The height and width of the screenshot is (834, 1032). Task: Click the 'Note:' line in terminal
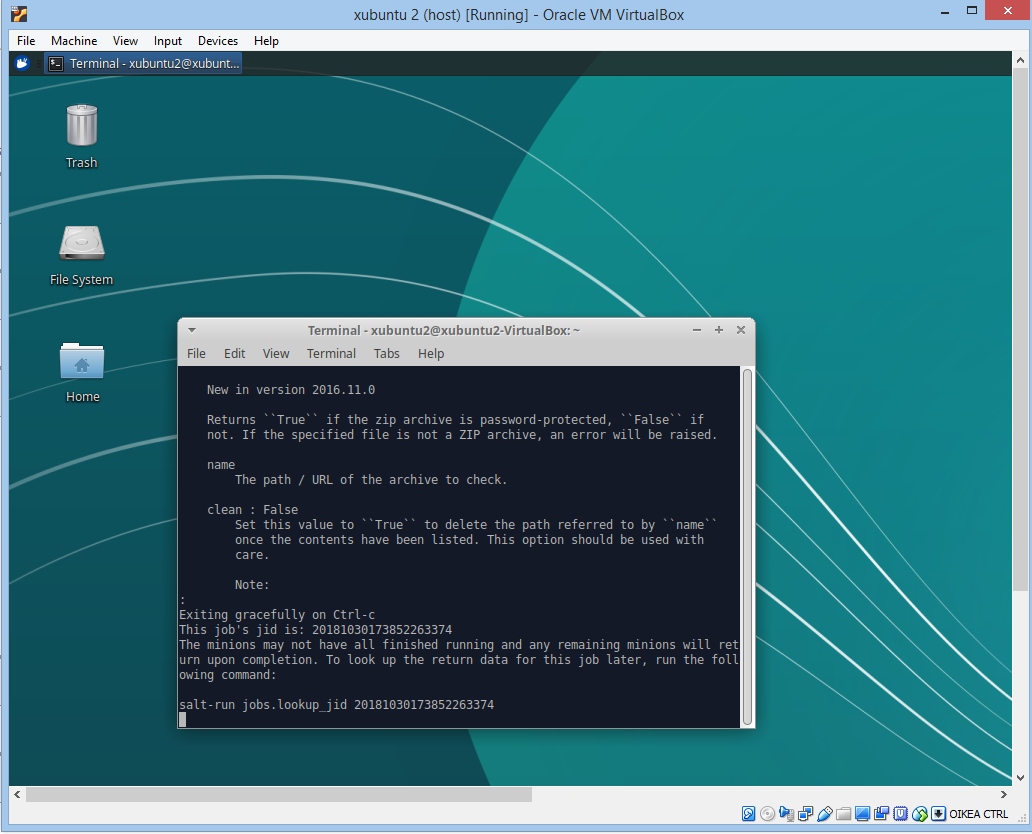coord(252,585)
